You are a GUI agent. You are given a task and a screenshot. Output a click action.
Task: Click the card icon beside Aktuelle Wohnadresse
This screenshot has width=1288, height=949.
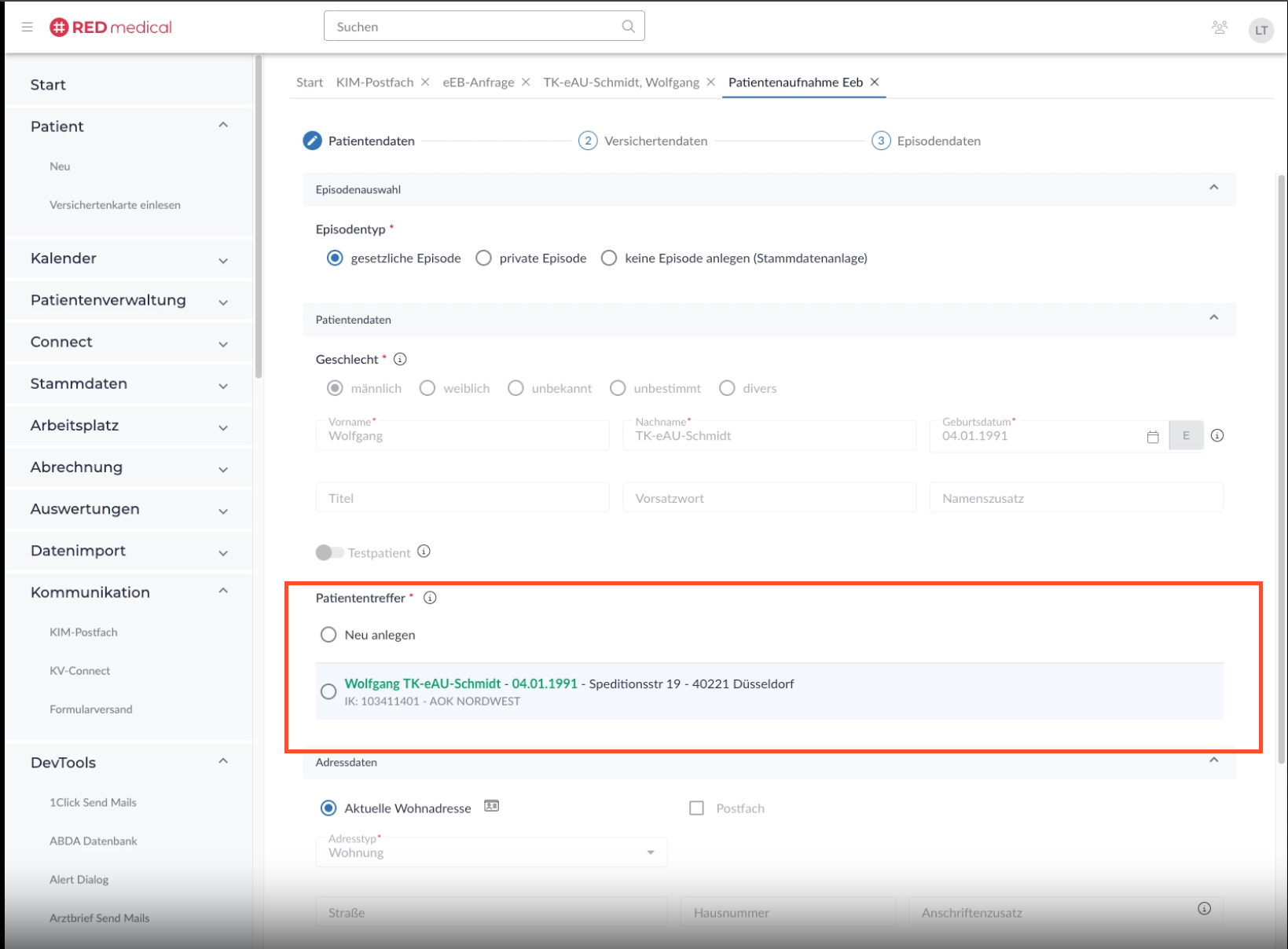pyautogui.click(x=491, y=806)
